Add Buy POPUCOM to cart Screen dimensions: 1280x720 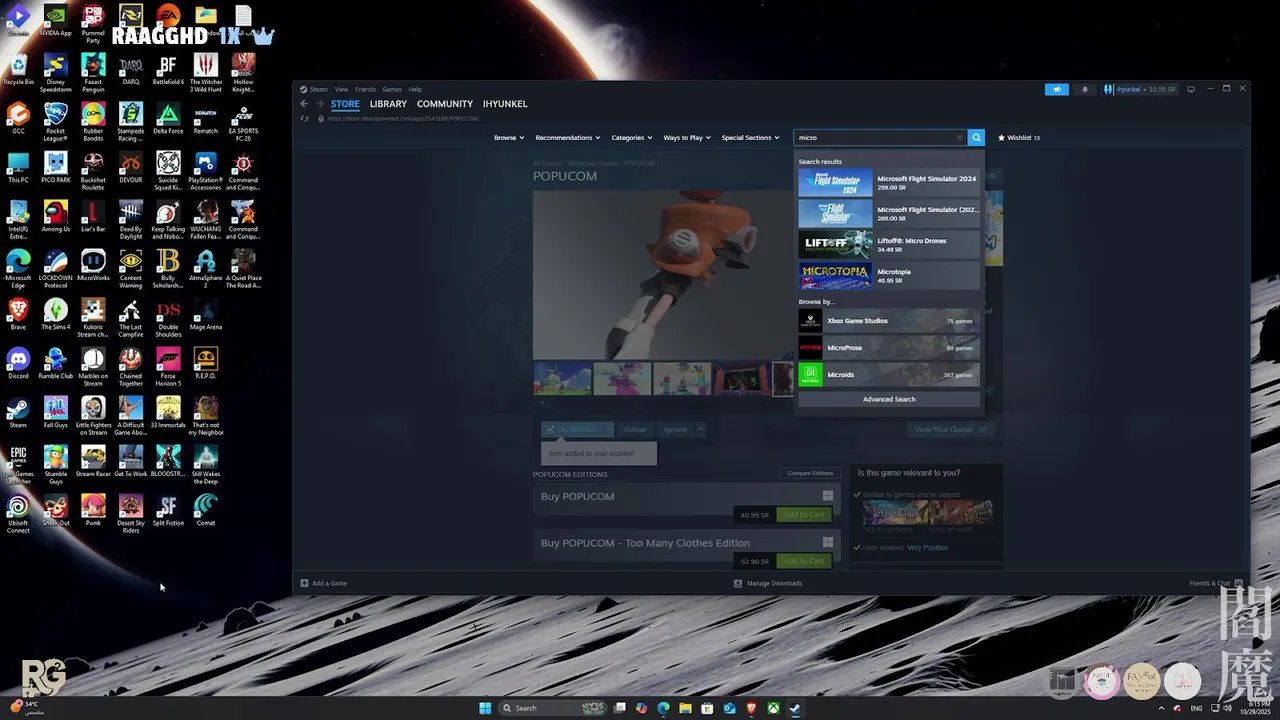803,514
